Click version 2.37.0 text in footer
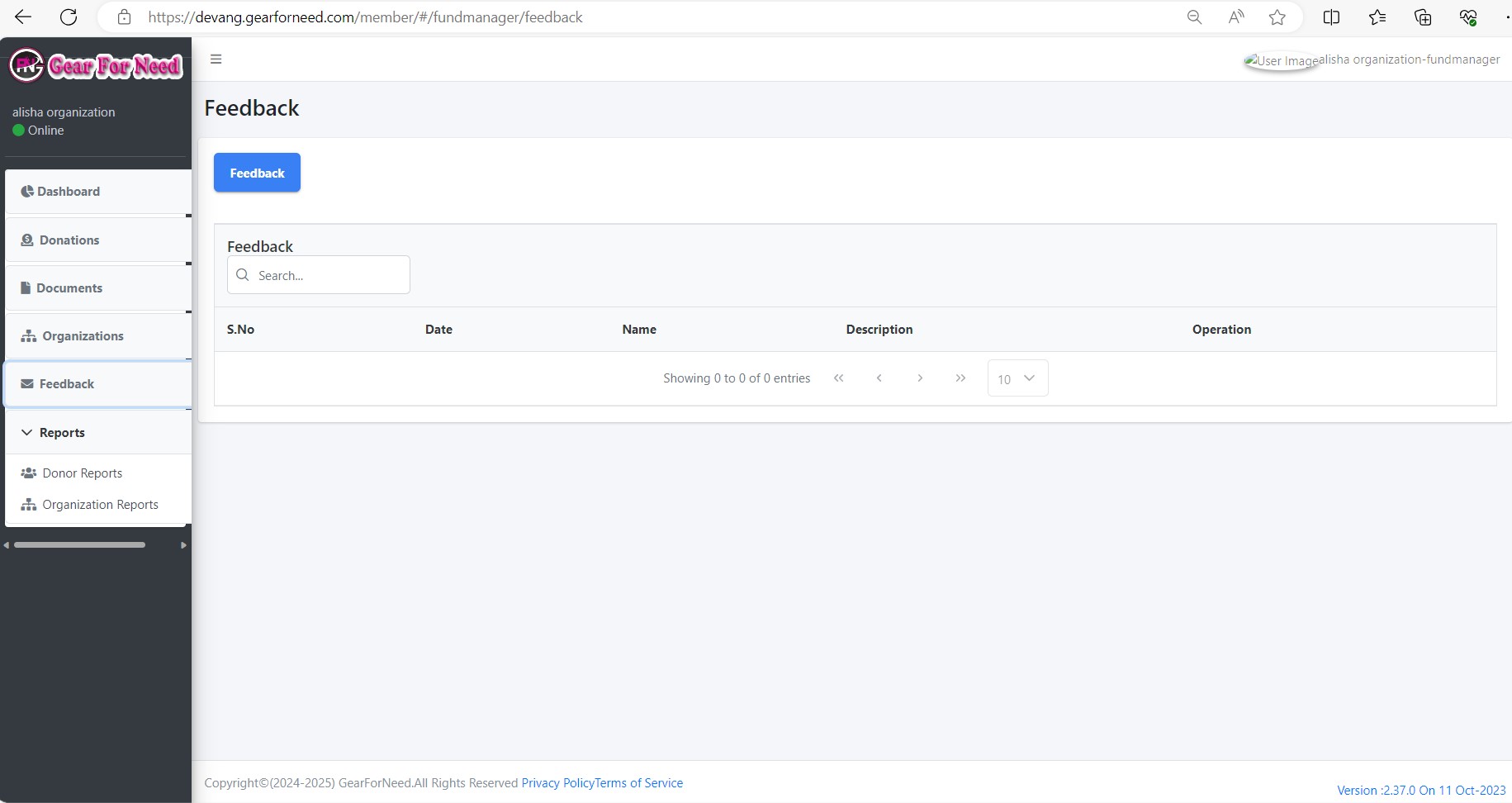This screenshot has height=803, width=1512. tap(1421, 791)
